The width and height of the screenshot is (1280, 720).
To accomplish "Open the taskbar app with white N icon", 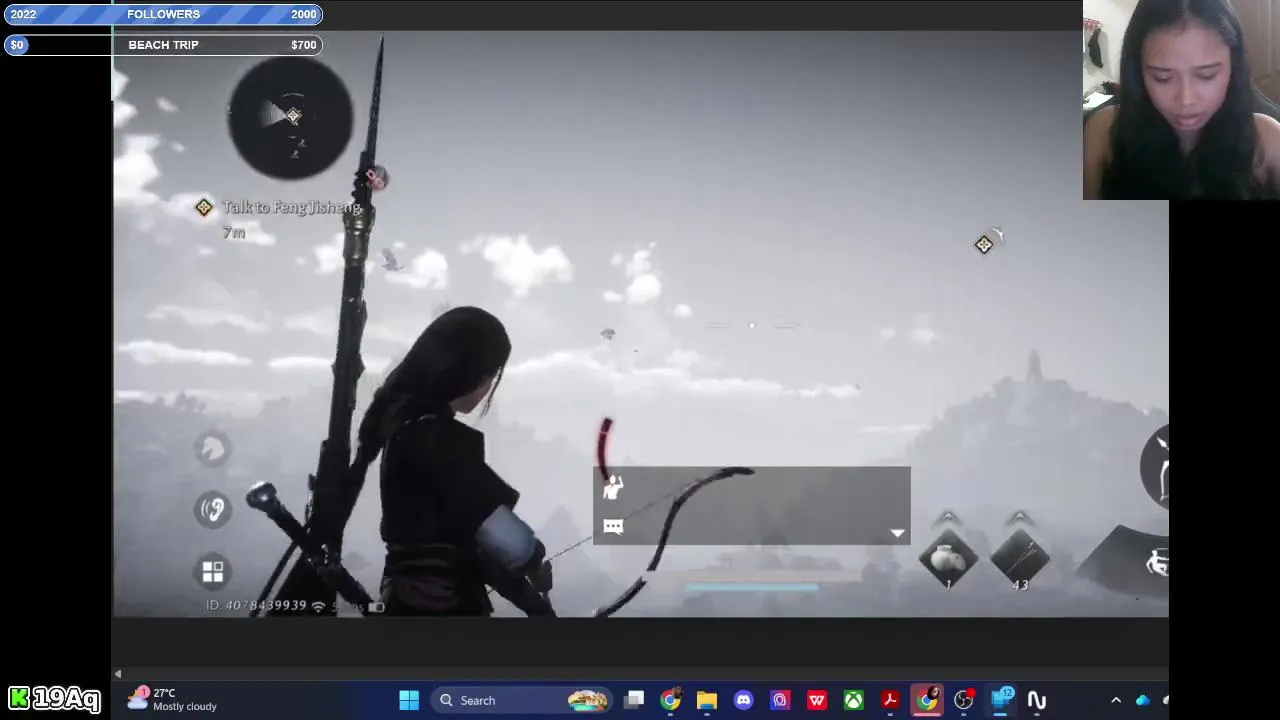I will tap(1037, 700).
